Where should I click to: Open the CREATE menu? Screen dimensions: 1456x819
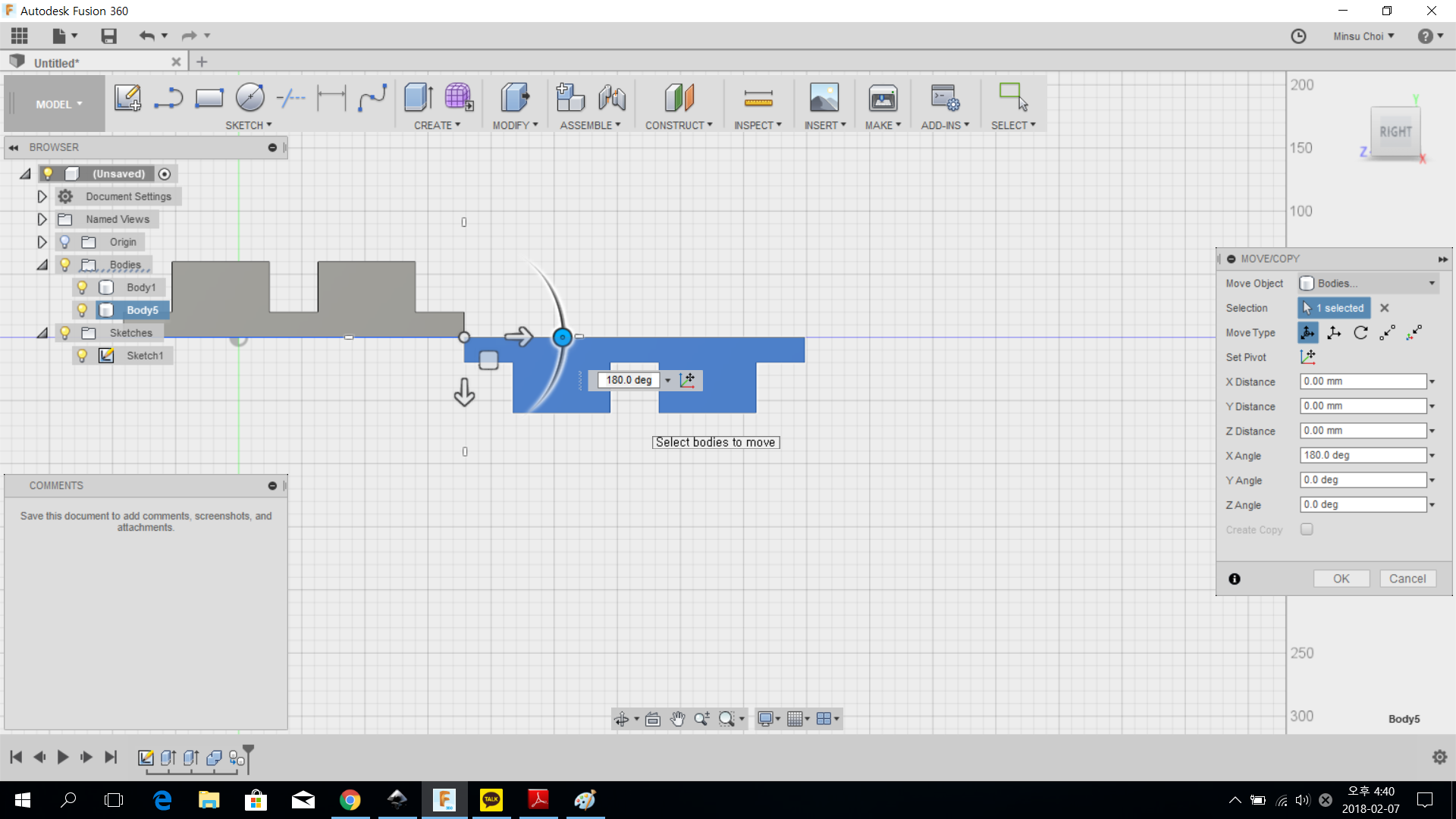[x=437, y=125]
